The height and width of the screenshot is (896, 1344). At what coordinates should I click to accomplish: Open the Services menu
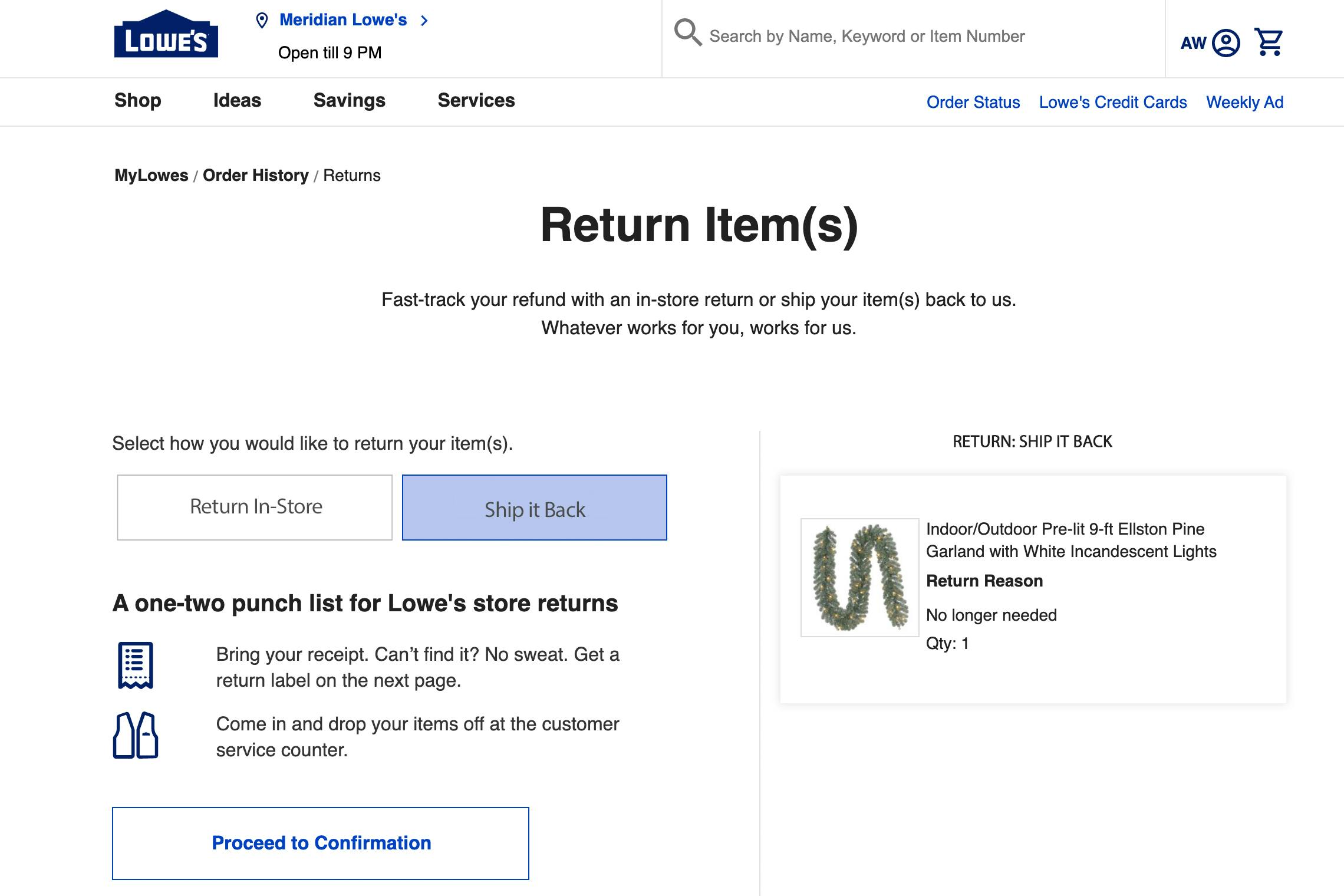coord(476,101)
